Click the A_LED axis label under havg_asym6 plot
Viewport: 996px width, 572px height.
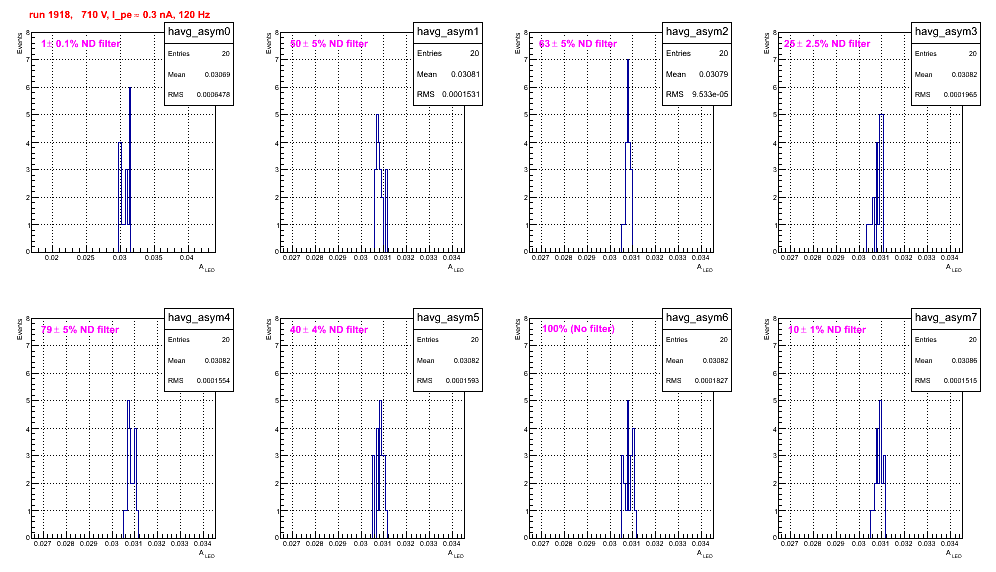(x=705, y=554)
